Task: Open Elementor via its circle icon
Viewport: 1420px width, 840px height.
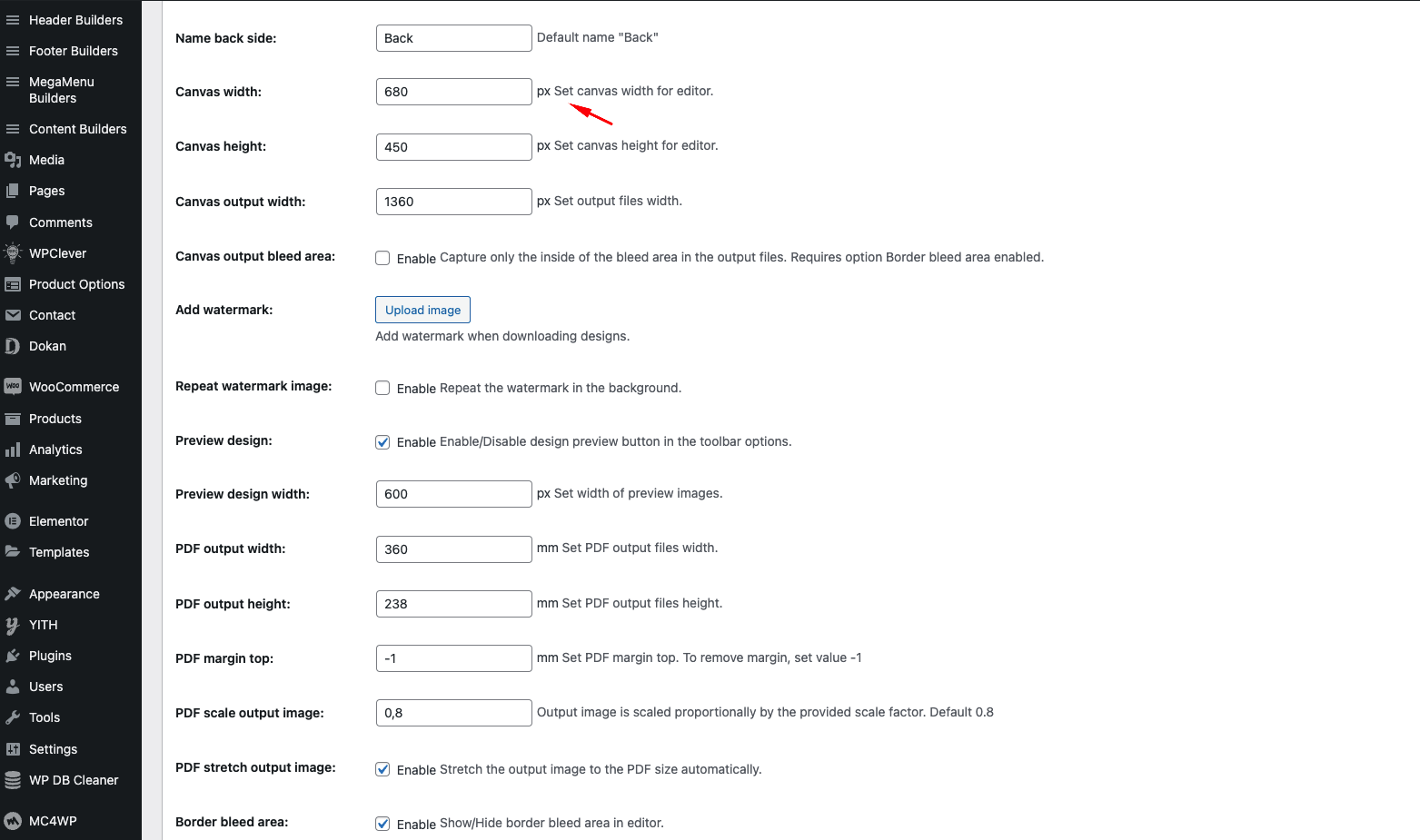Action: pyautogui.click(x=13, y=521)
